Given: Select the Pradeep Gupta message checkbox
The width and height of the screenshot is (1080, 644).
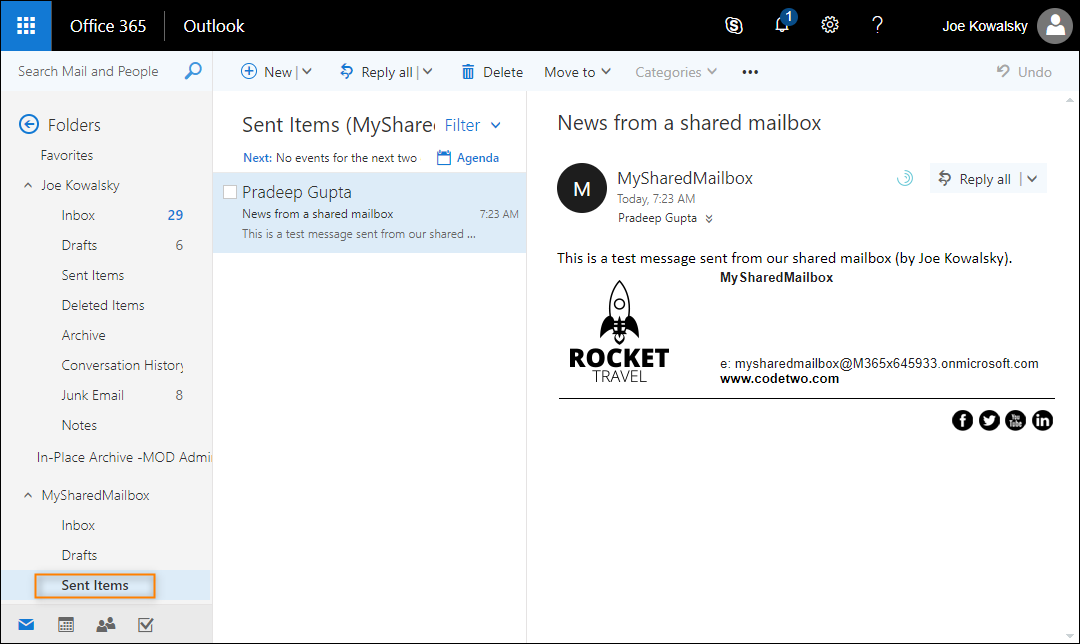Looking at the screenshot, I should tap(229, 191).
